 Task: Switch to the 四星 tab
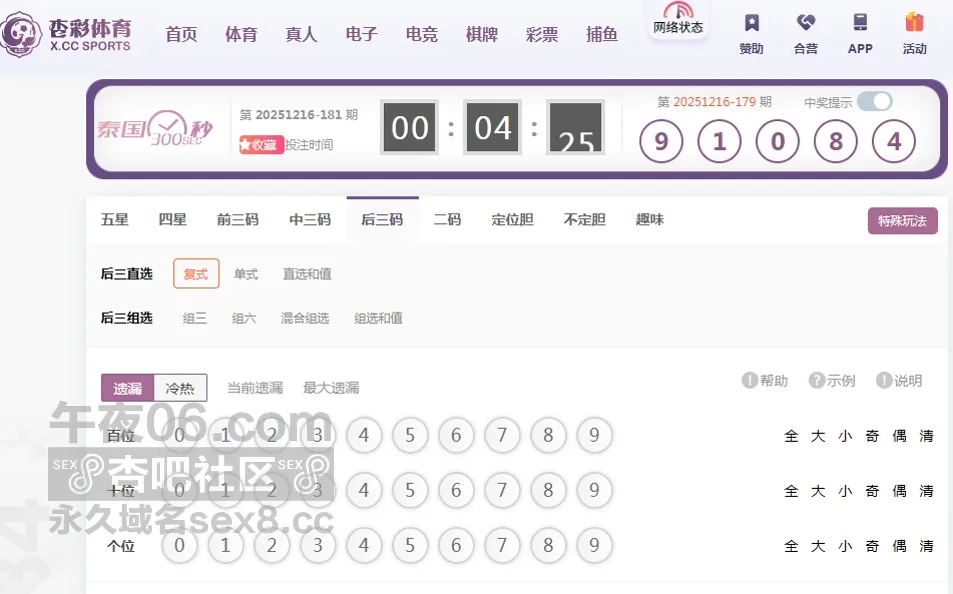pos(173,219)
